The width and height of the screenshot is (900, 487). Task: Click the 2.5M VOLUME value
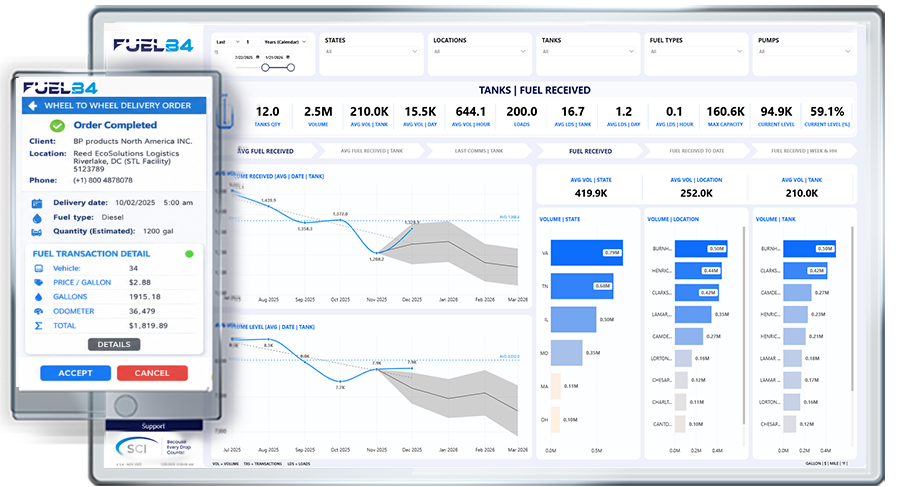coord(318,111)
